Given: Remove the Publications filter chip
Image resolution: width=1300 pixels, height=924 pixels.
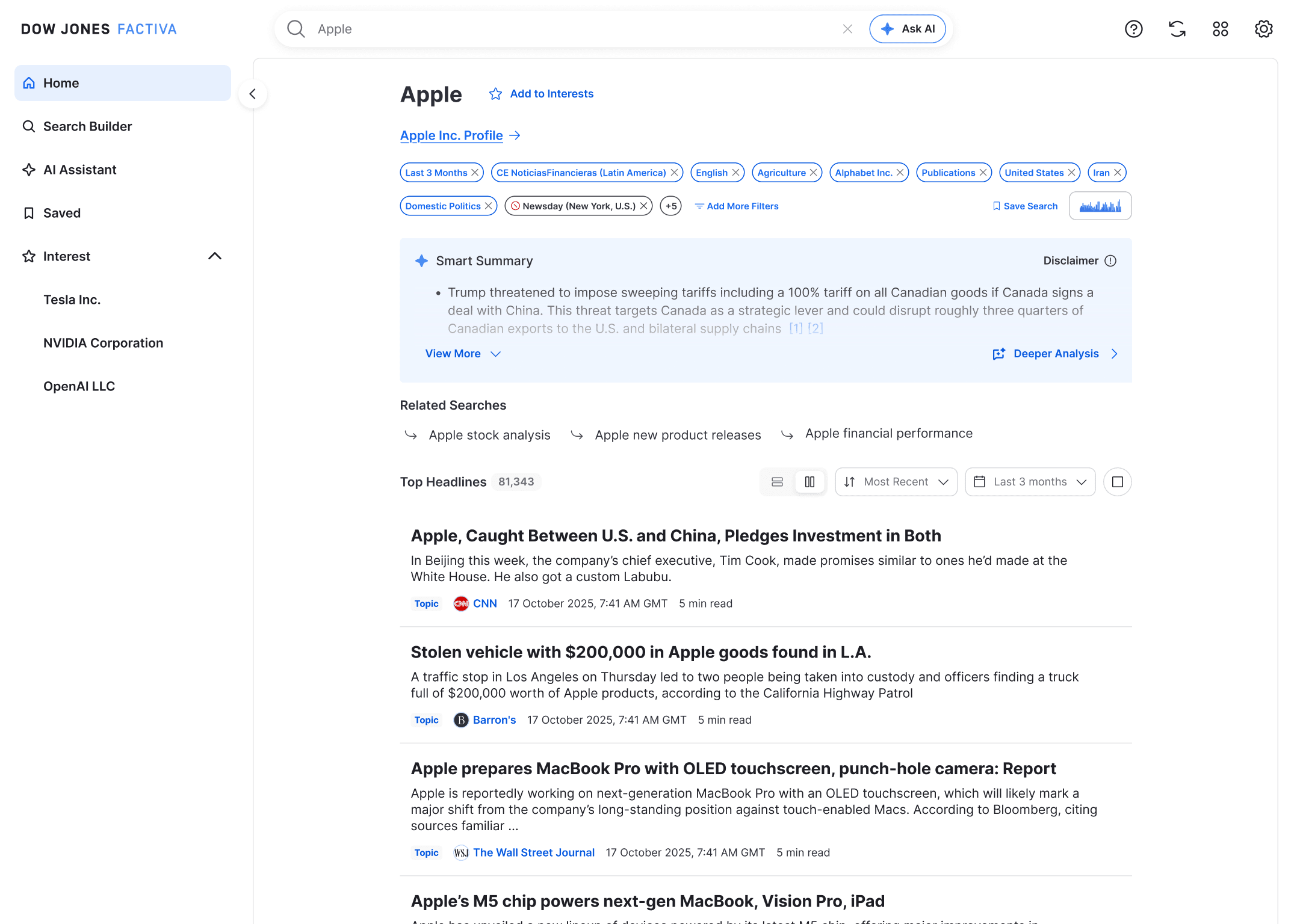Looking at the screenshot, I should pos(983,173).
